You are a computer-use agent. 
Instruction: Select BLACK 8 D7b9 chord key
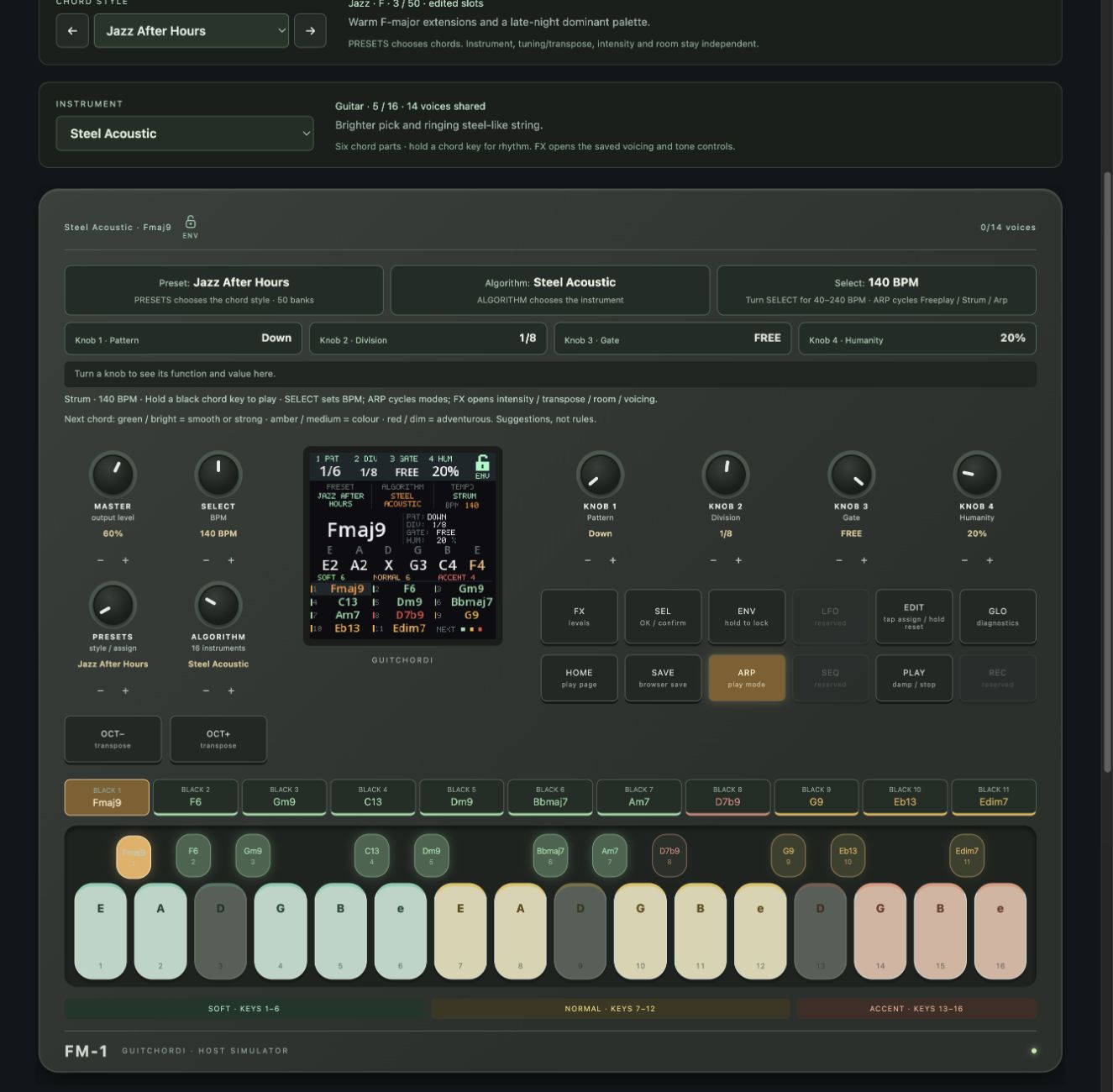[x=727, y=797]
